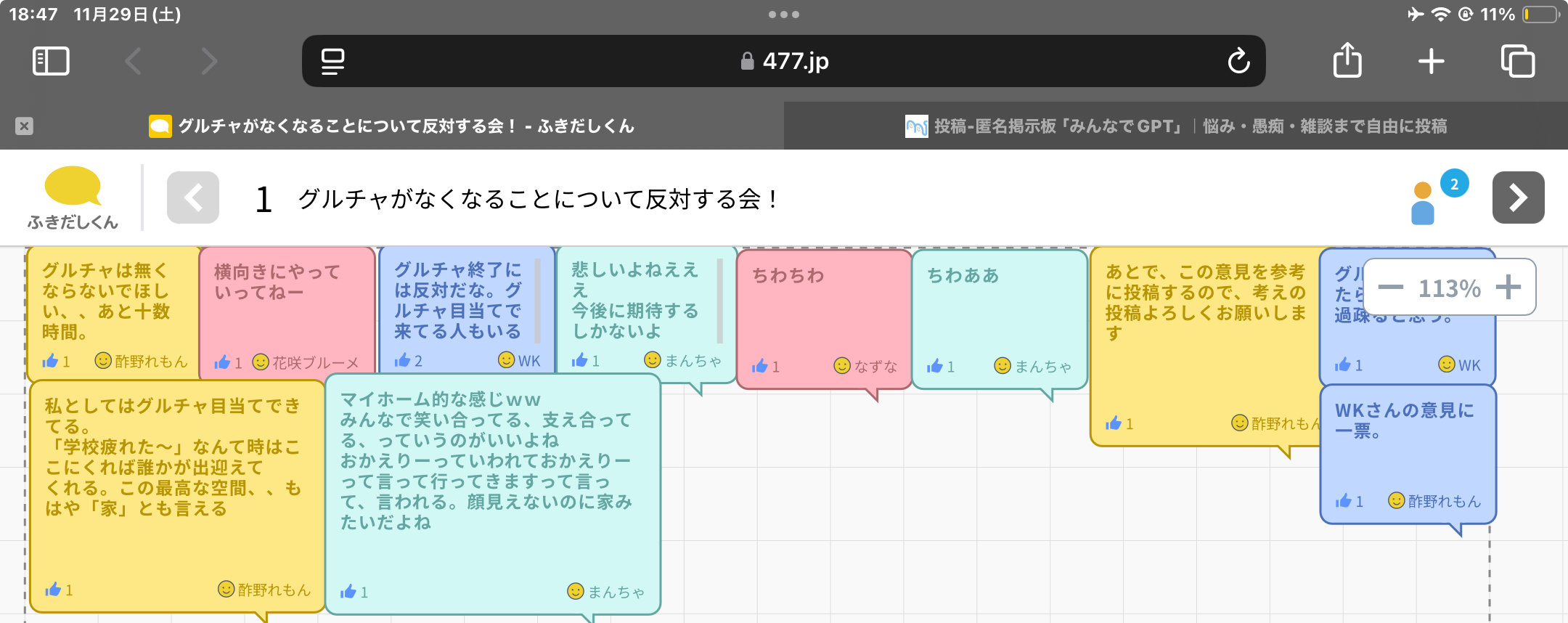This screenshot has width=1568, height=623.
Task: Like the 横向きにやっていってねー post
Action: click(223, 362)
